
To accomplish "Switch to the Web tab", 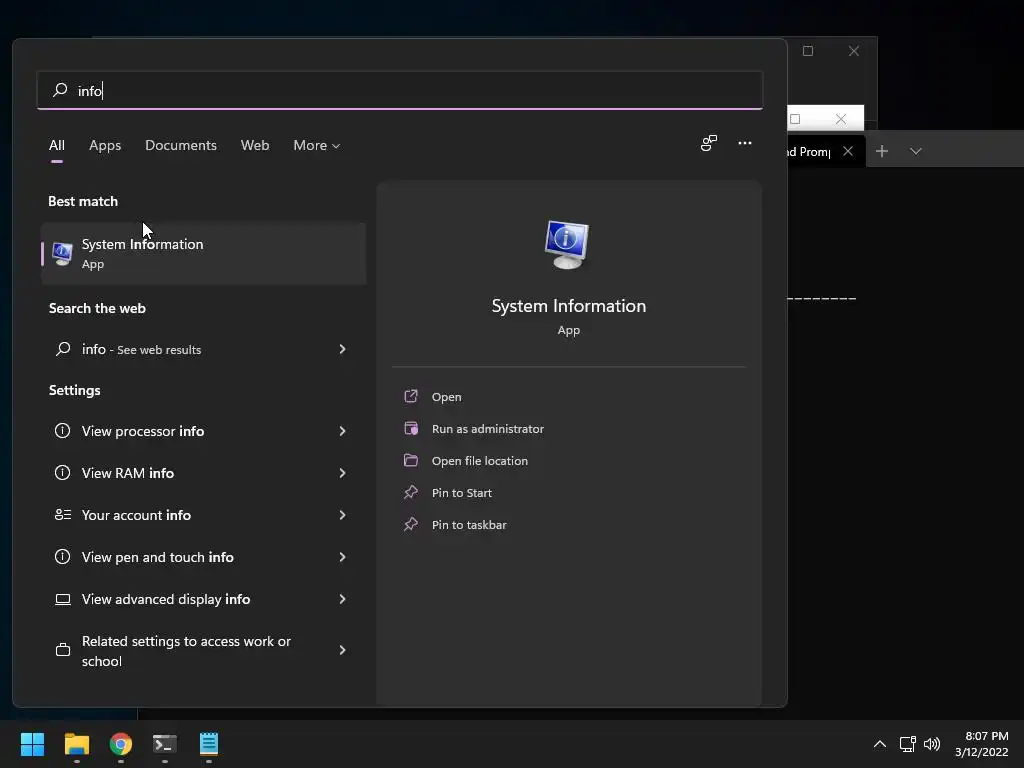I will 255,145.
